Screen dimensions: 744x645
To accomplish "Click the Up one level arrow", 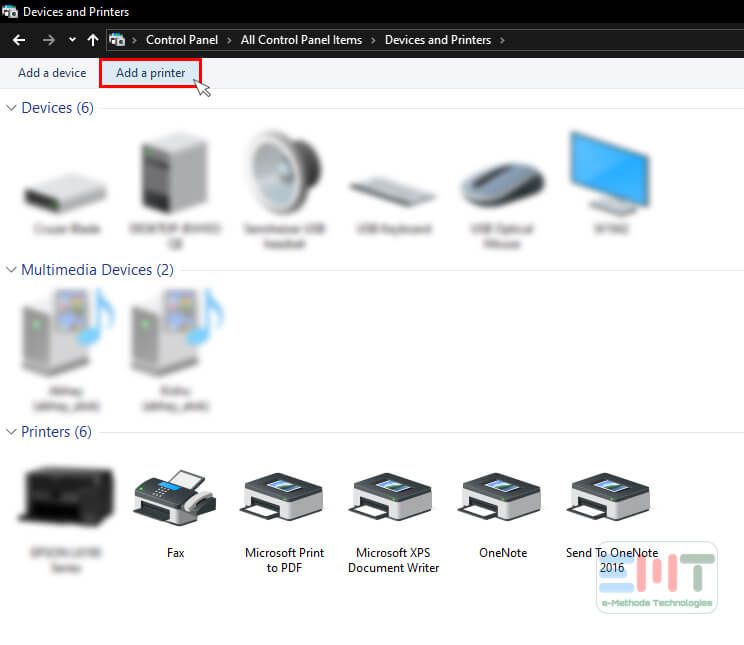I will coord(93,40).
